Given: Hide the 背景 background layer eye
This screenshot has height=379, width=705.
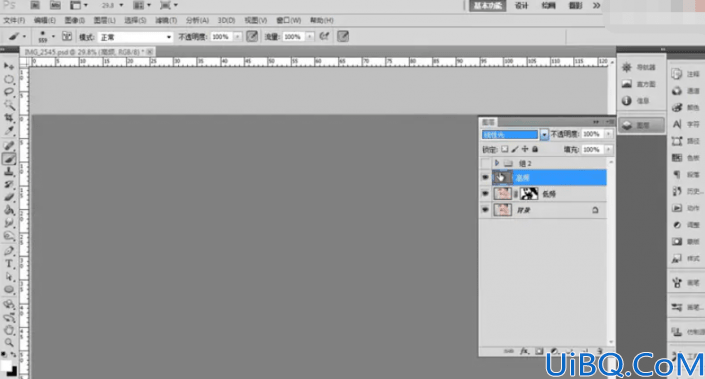Looking at the screenshot, I should (x=485, y=210).
